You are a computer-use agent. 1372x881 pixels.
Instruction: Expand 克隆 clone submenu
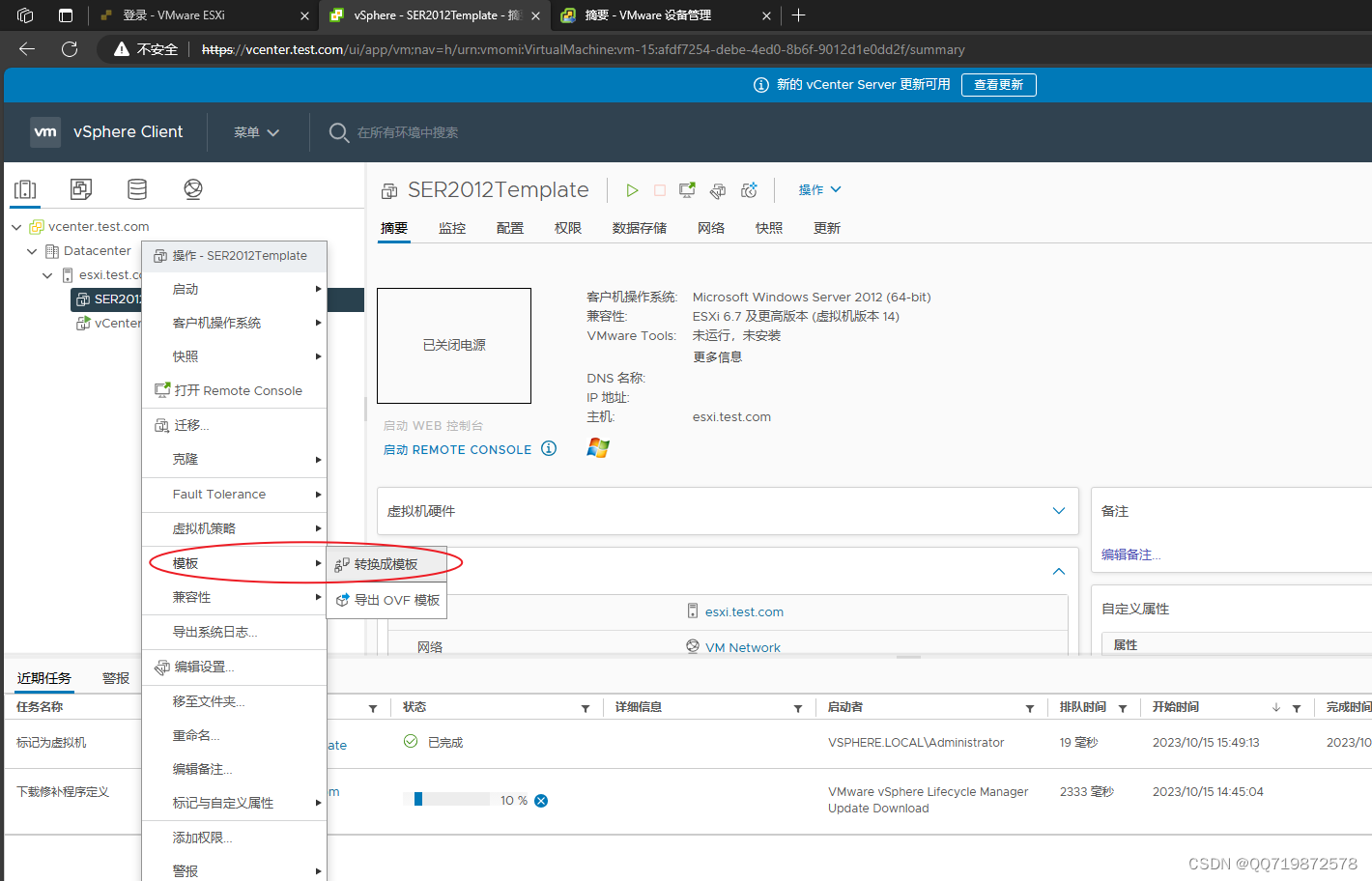(x=235, y=459)
